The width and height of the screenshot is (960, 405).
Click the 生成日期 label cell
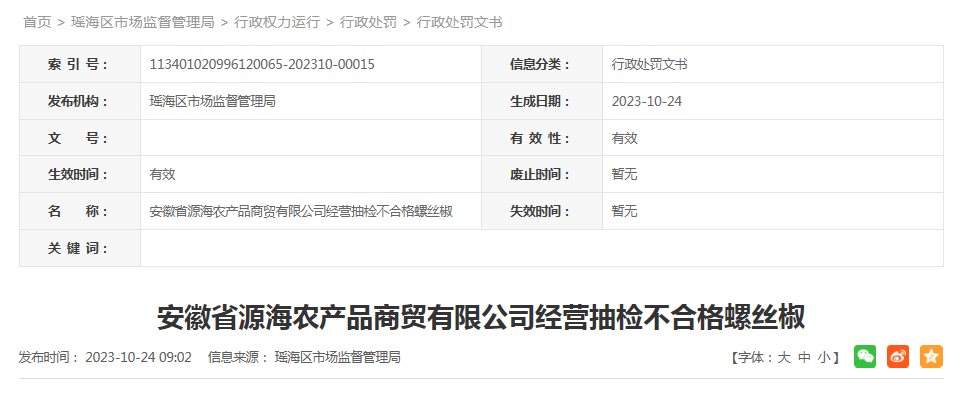542,101
